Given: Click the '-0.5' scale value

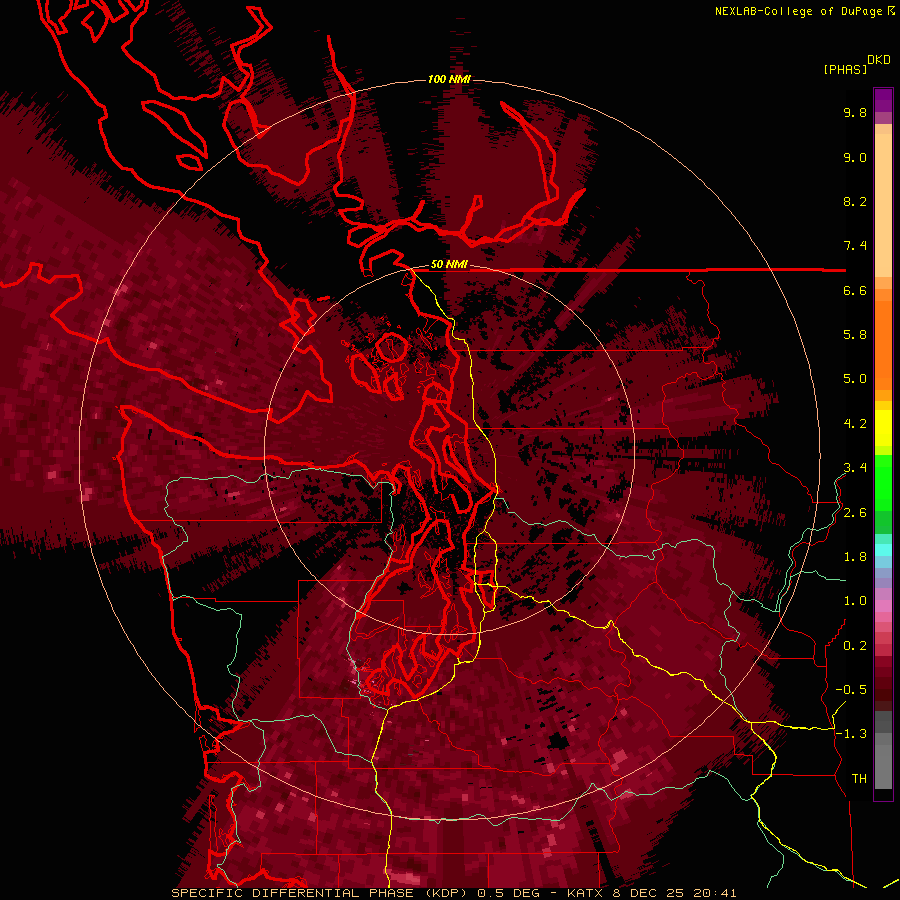Looking at the screenshot, I should point(851,690).
